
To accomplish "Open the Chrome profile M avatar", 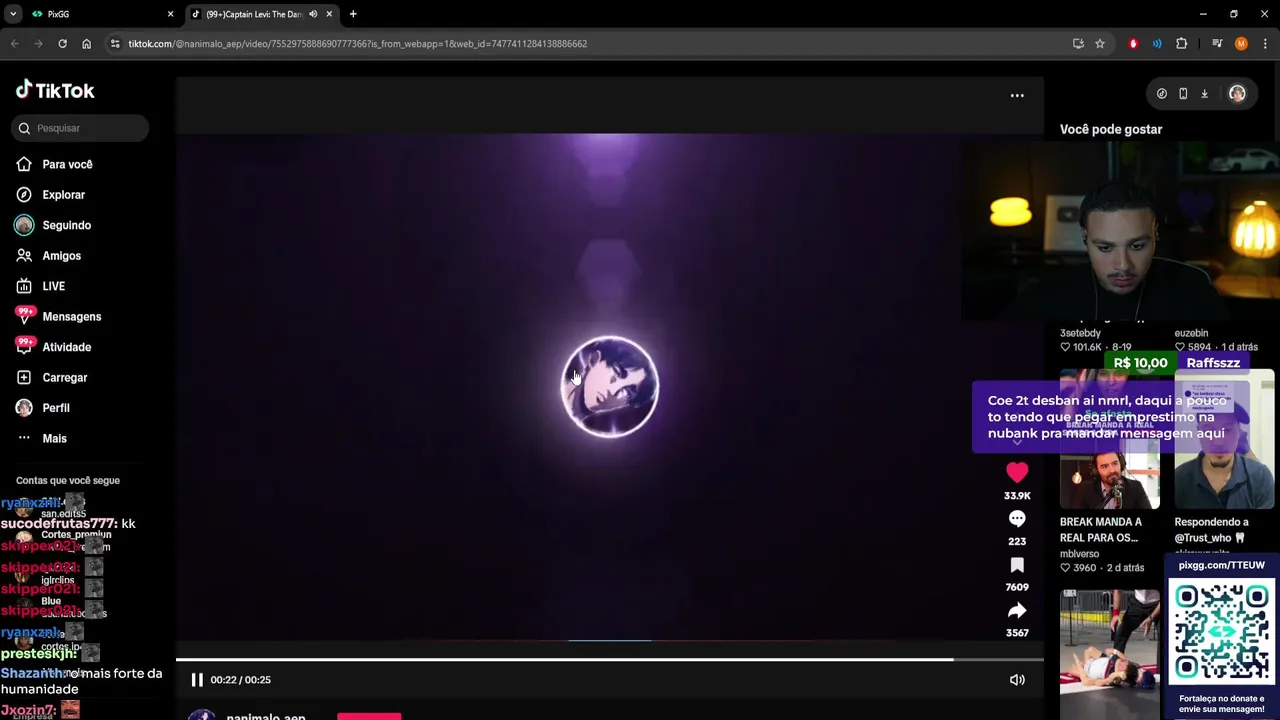I will coord(1241,44).
